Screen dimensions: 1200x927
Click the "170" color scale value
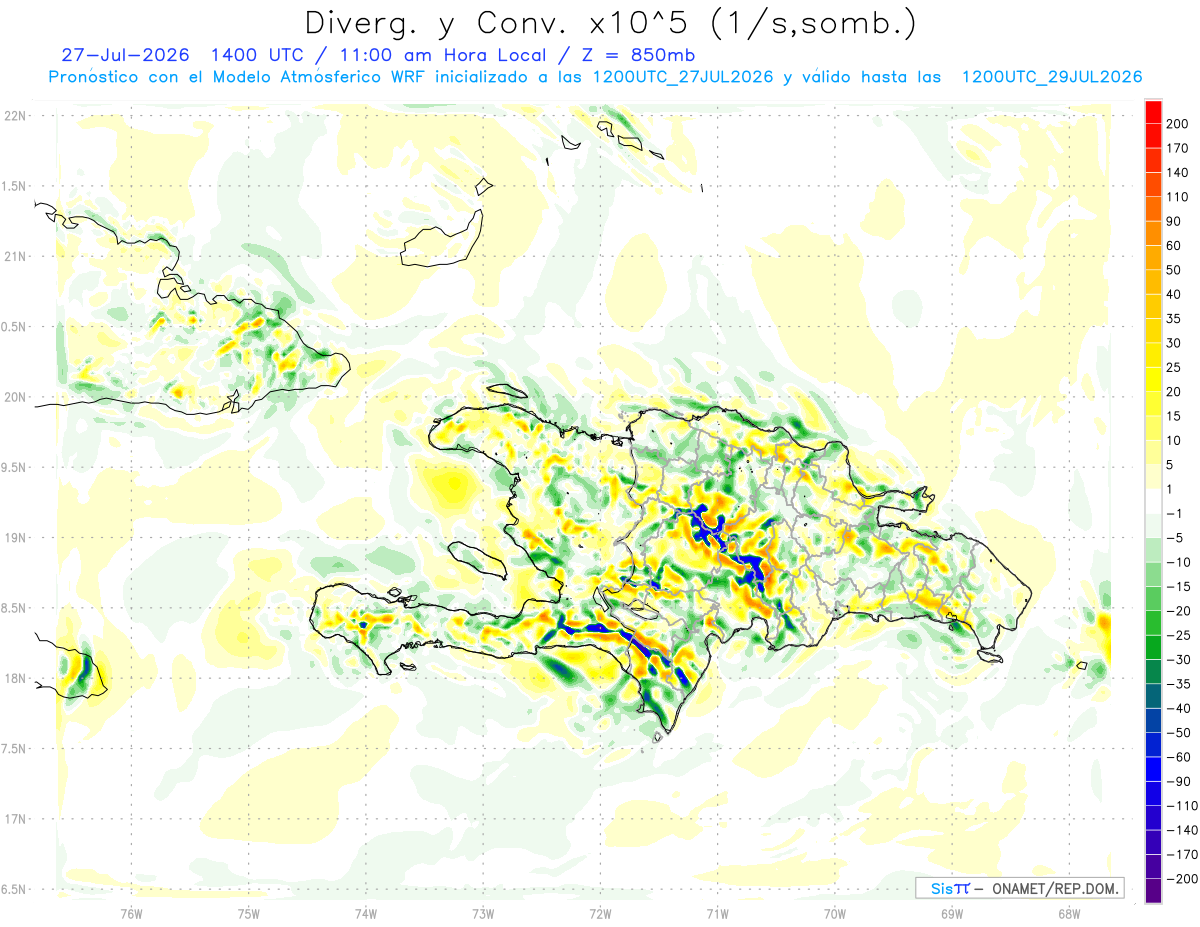click(1178, 148)
